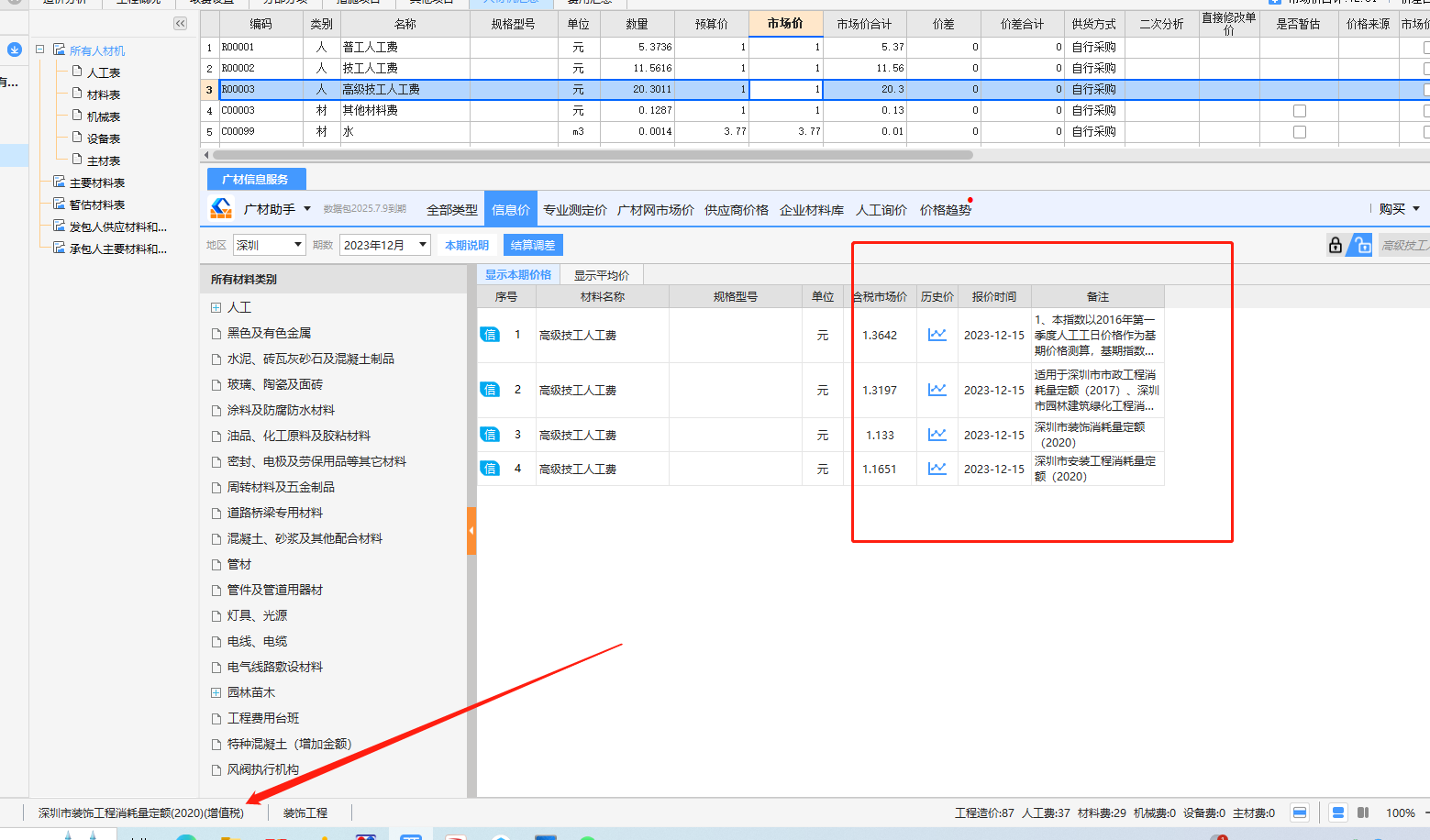1430x840 pixels.
Task: Click the blue unlock icon
Action: (x=1361, y=245)
